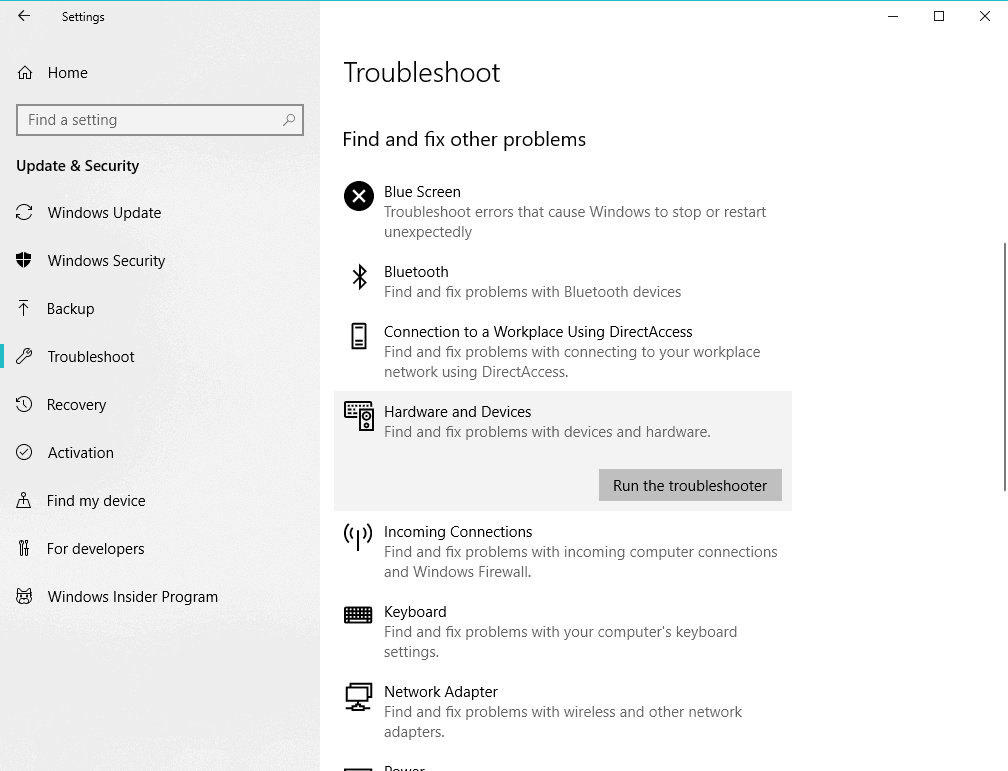Close the Settings window

tap(985, 16)
